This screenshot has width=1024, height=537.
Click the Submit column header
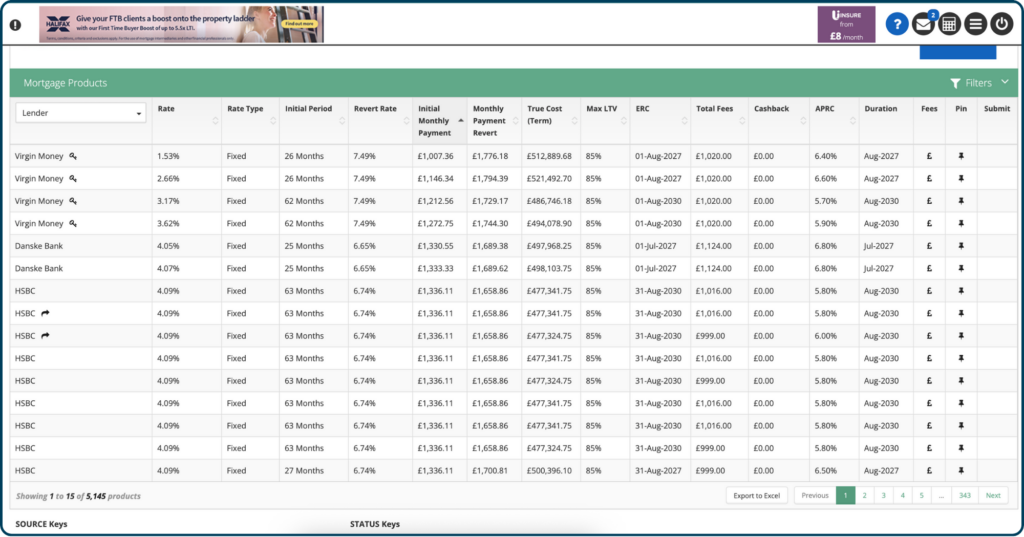tap(997, 108)
